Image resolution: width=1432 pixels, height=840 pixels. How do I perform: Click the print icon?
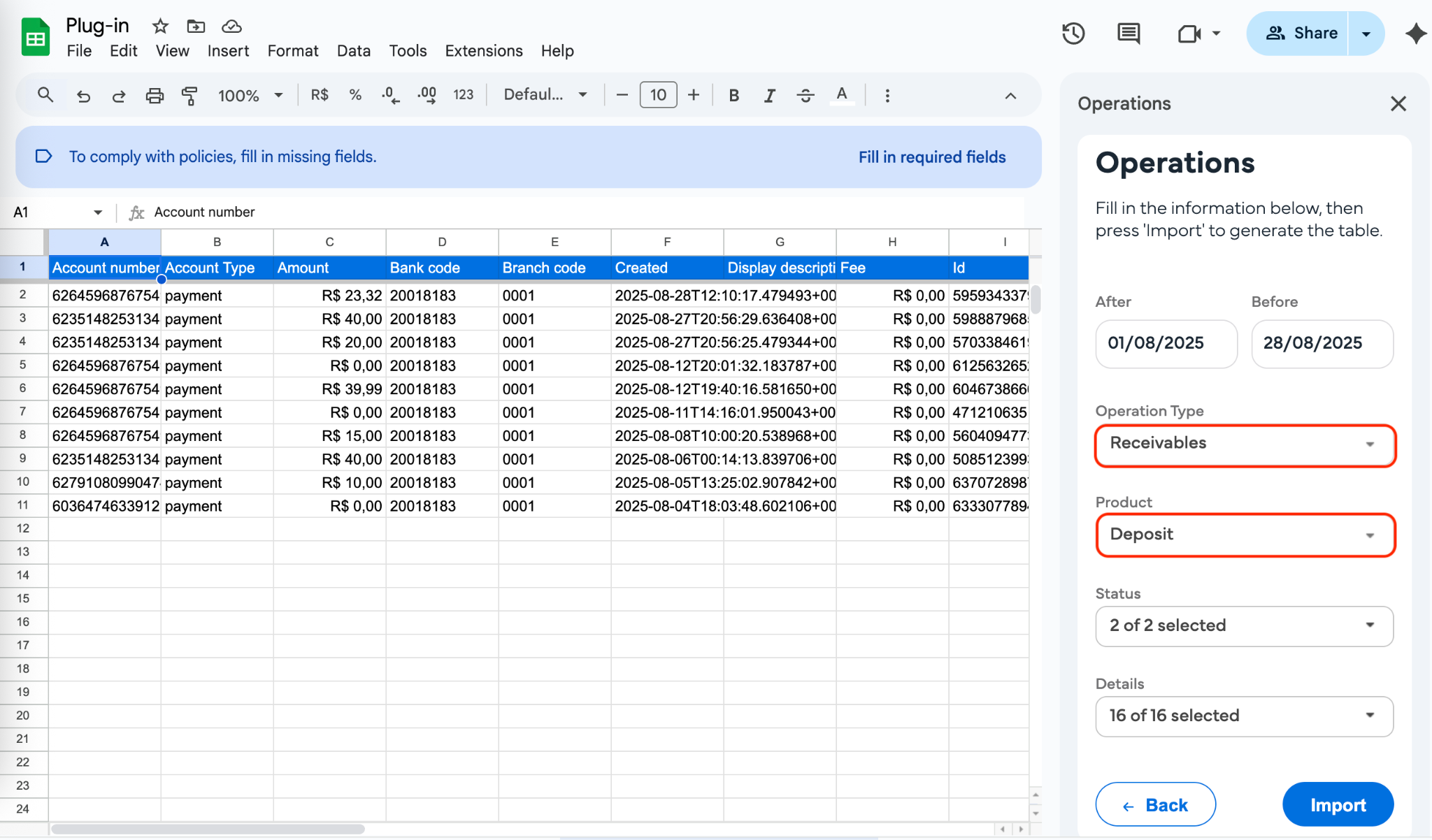(x=155, y=95)
